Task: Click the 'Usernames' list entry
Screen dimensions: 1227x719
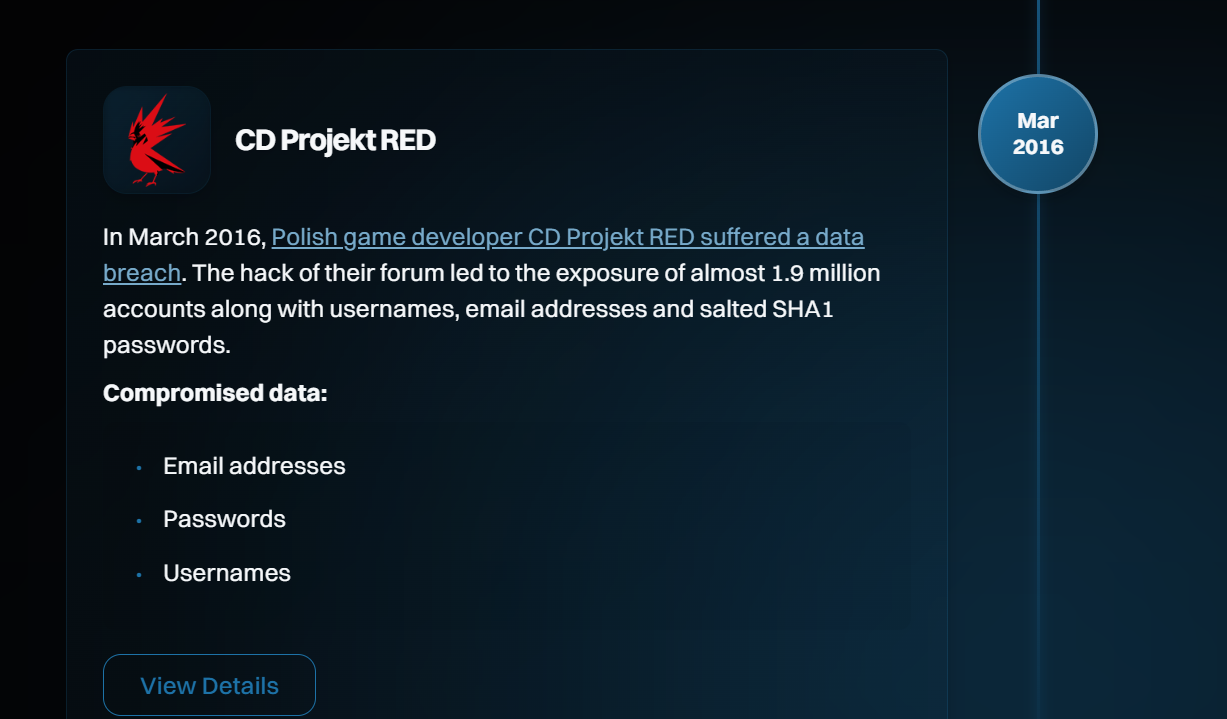Action: click(227, 573)
